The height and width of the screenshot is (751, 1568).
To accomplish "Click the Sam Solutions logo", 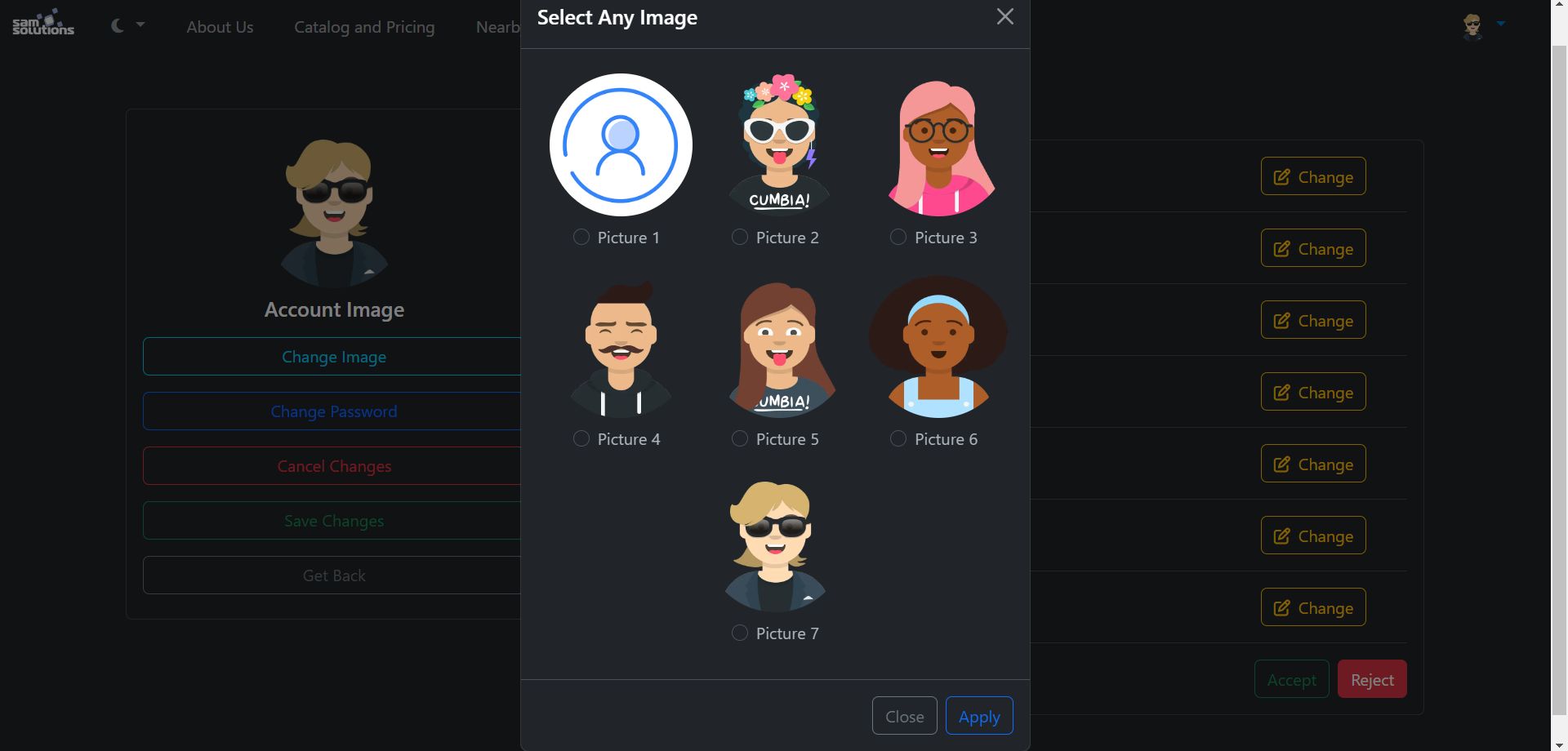I will [42, 23].
